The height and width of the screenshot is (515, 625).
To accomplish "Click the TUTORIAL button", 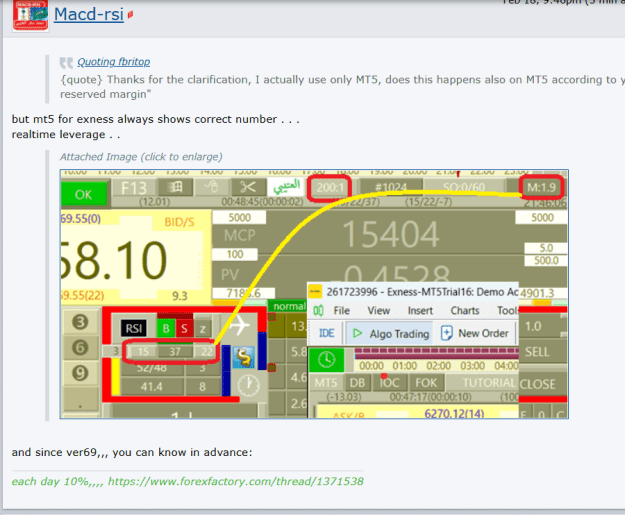I will tap(482, 383).
